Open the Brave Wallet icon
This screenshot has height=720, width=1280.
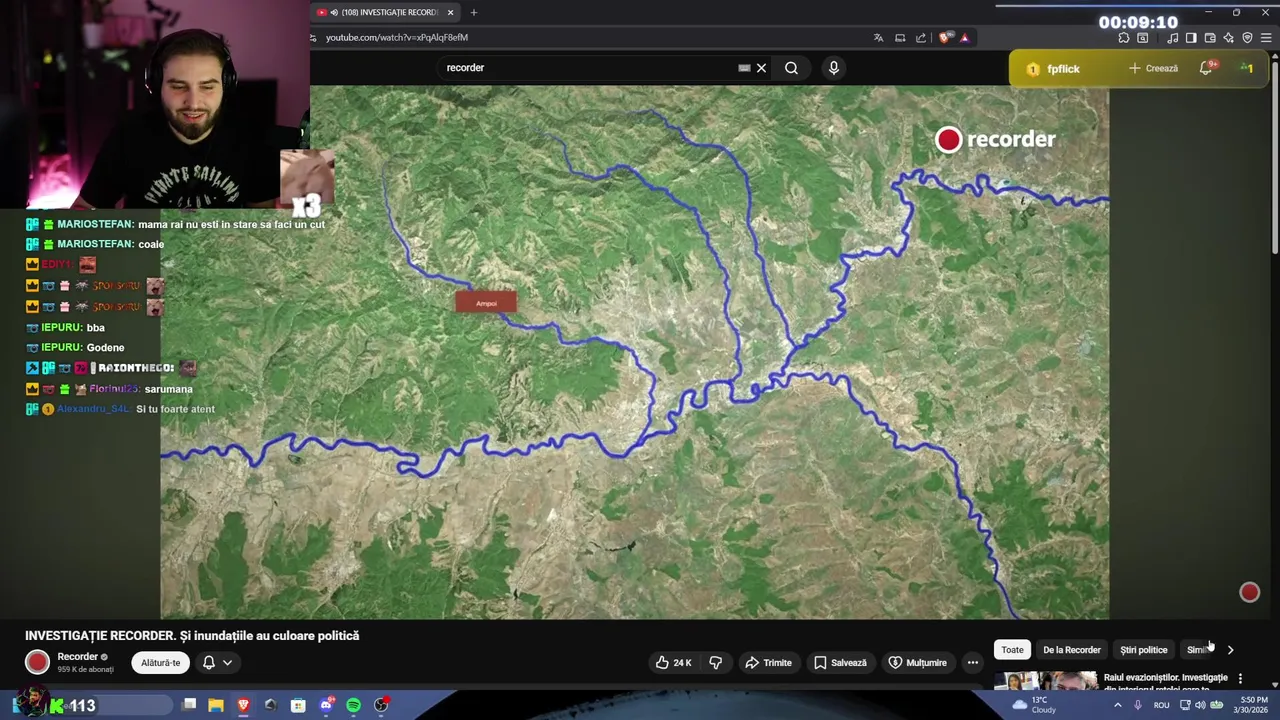click(x=1210, y=38)
